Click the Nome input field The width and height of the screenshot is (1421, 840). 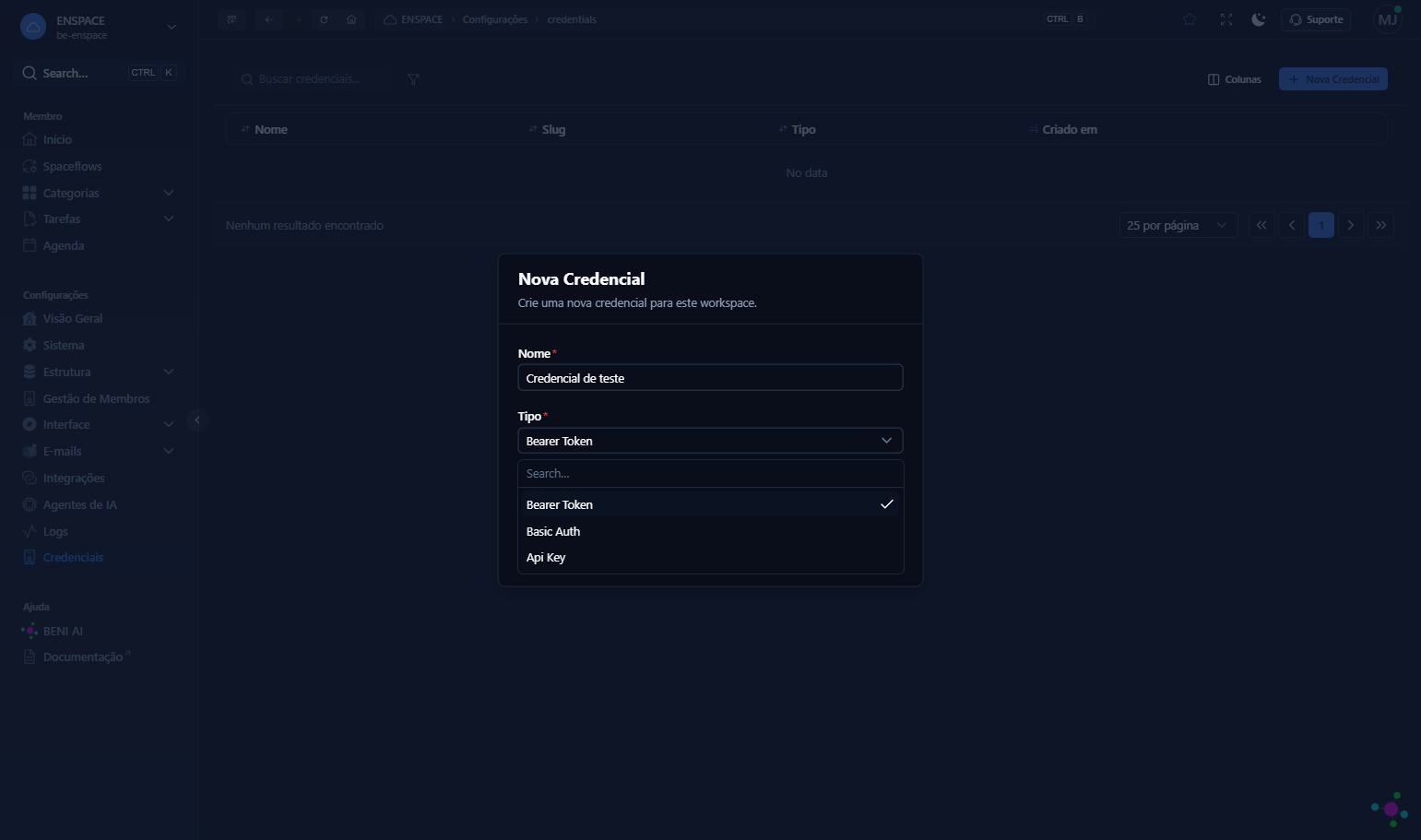(x=710, y=378)
